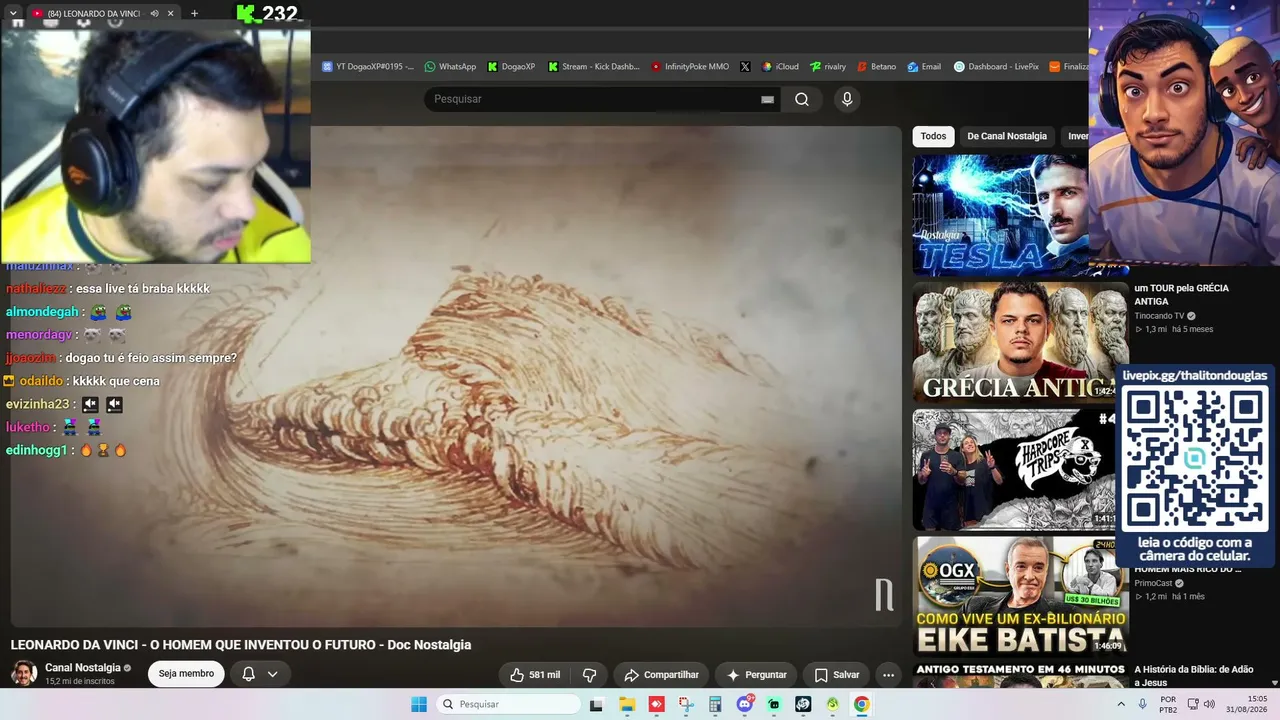Open the Calculator taskbar app
Image resolution: width=1280 pixels, height=720 pixels.
[x=715, y=704]
